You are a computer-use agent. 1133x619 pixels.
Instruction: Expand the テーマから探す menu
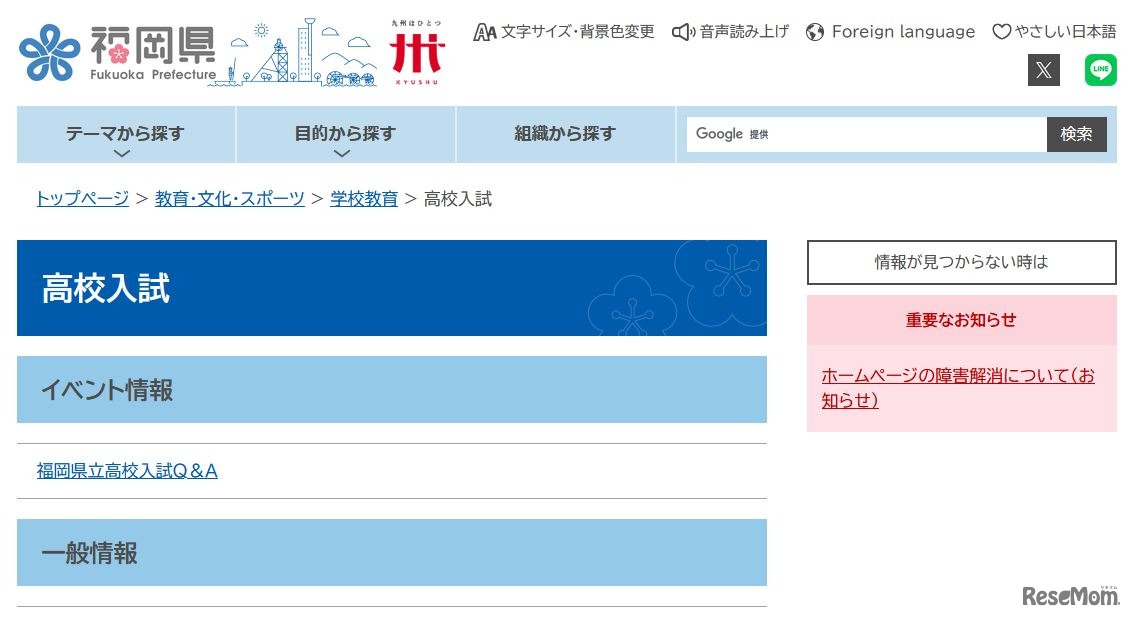coord(126,135)
